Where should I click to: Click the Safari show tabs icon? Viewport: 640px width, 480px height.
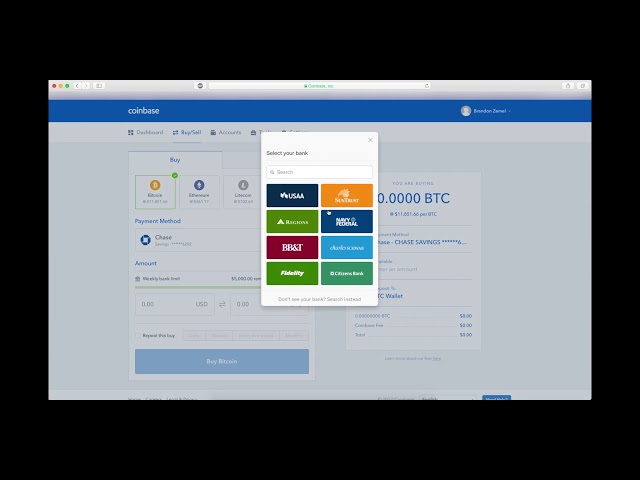[582, 86]
